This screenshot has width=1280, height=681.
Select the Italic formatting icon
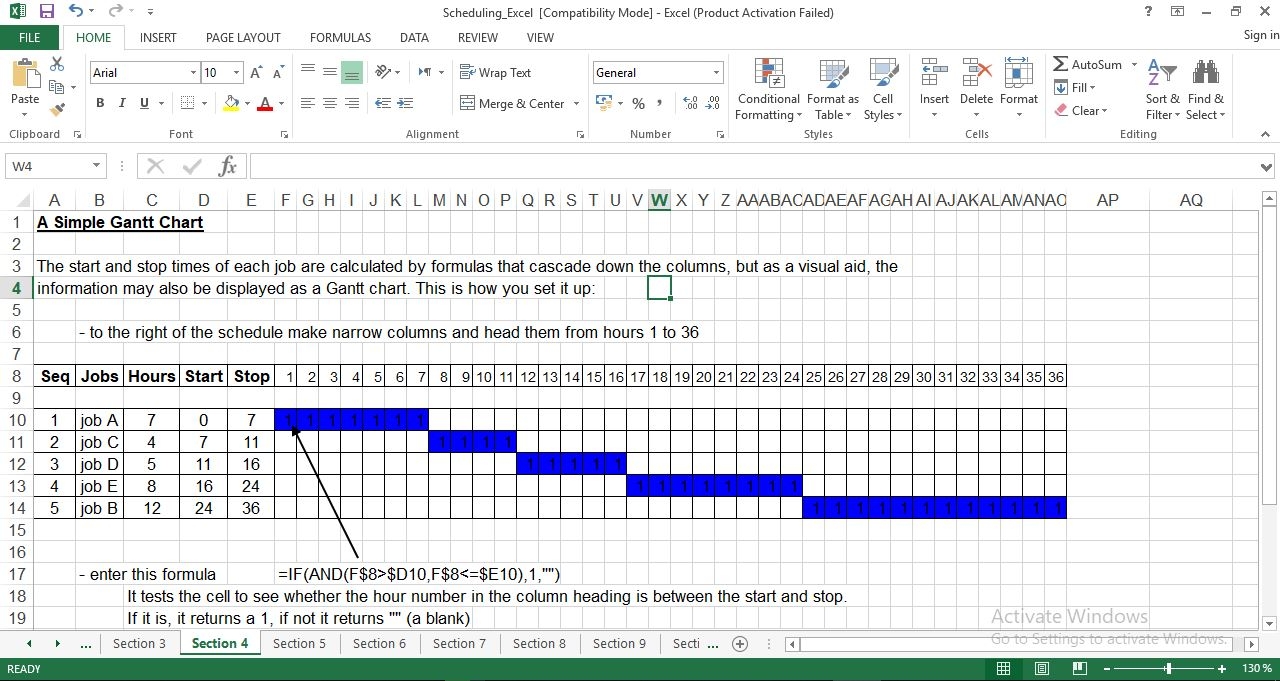pyautogui.click(x=120, y=103)
